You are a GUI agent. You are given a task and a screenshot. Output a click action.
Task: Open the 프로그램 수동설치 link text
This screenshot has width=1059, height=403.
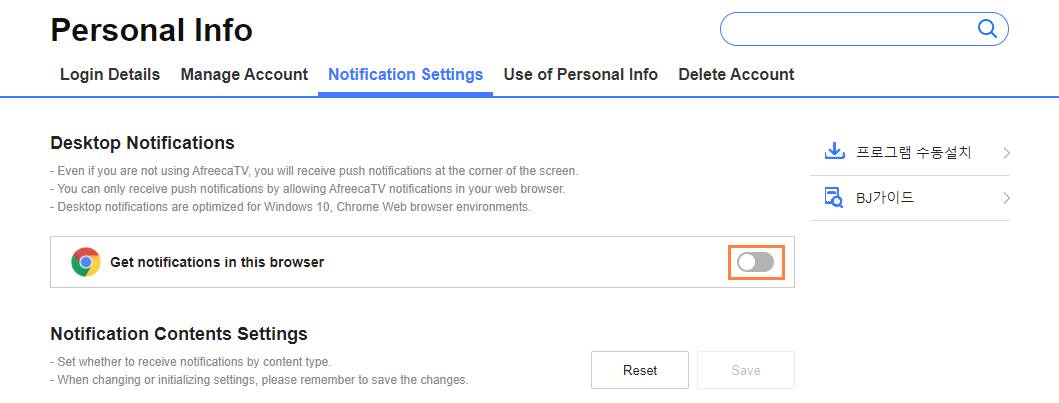(914, 152)
